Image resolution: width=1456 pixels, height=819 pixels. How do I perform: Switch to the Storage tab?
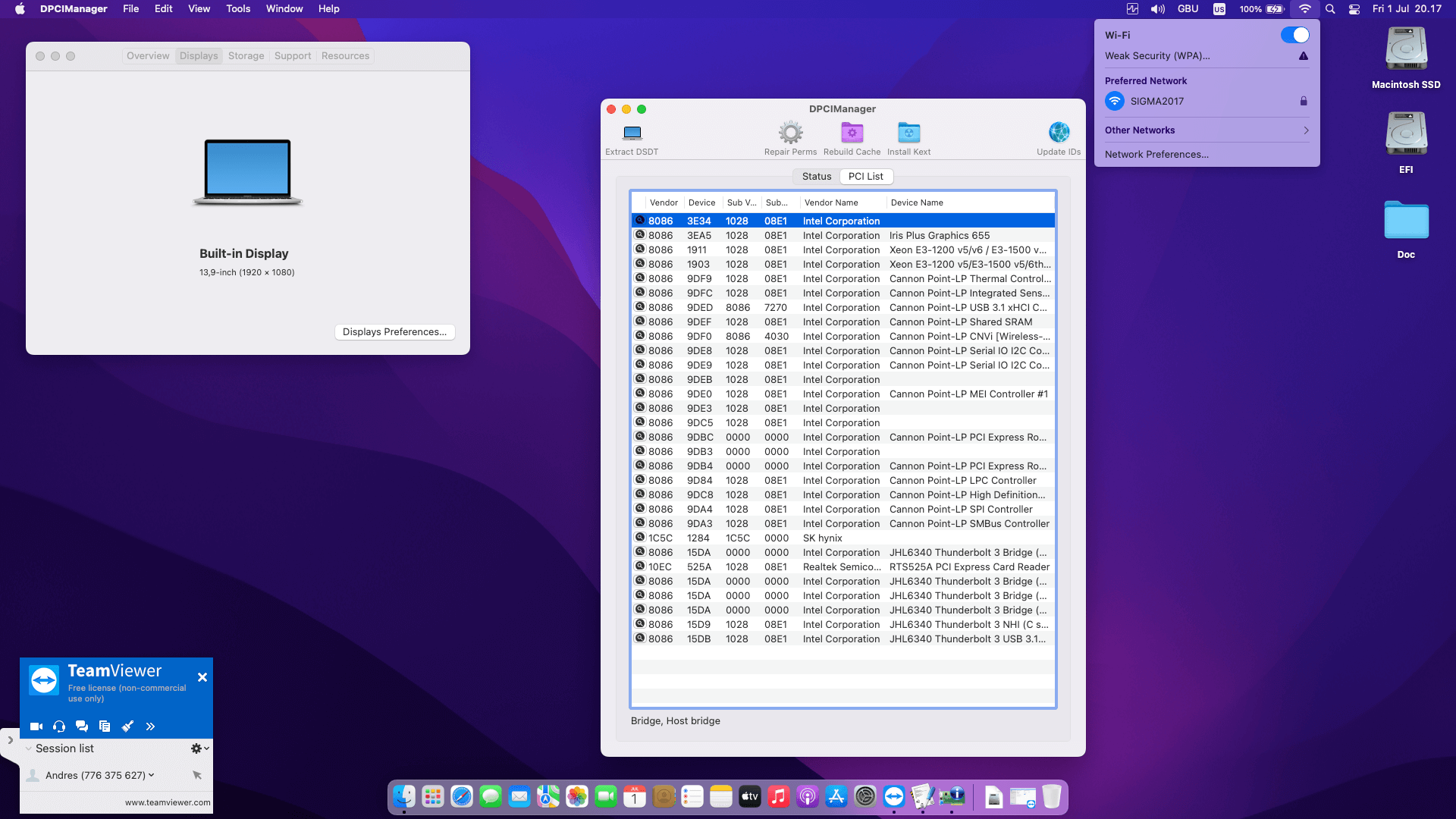point(246,56)
